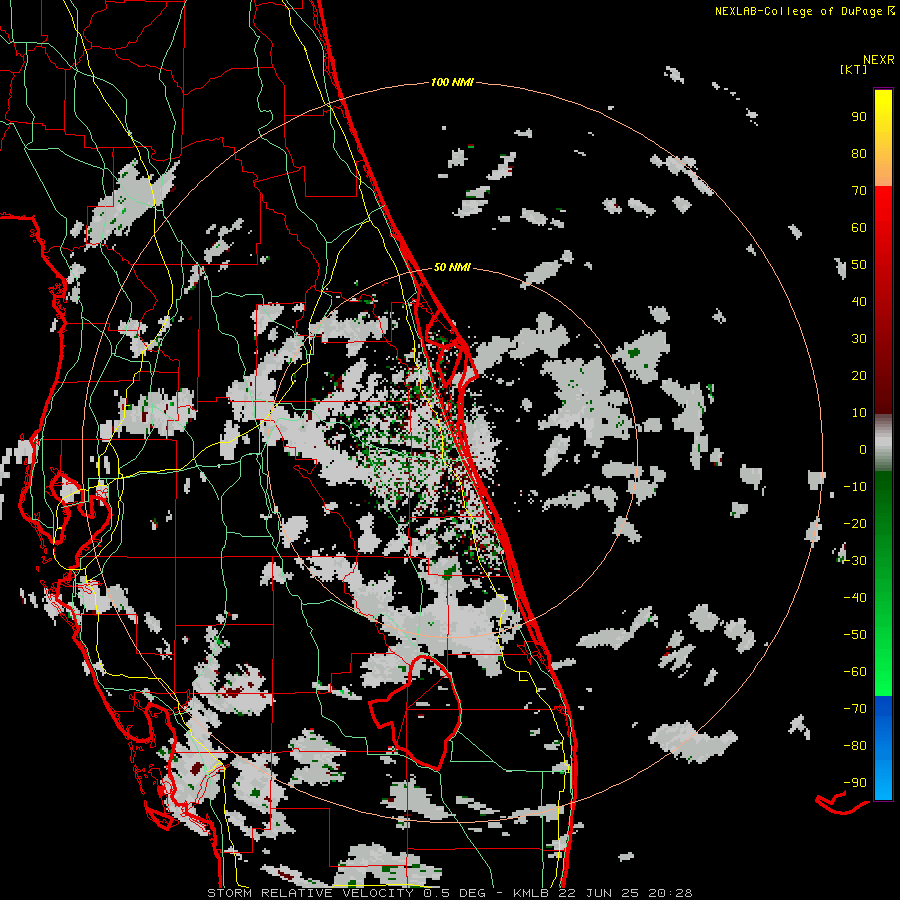Click the 40 value on the velocity scale
Viewport: 900px width, 900px height.
point(859,301)
